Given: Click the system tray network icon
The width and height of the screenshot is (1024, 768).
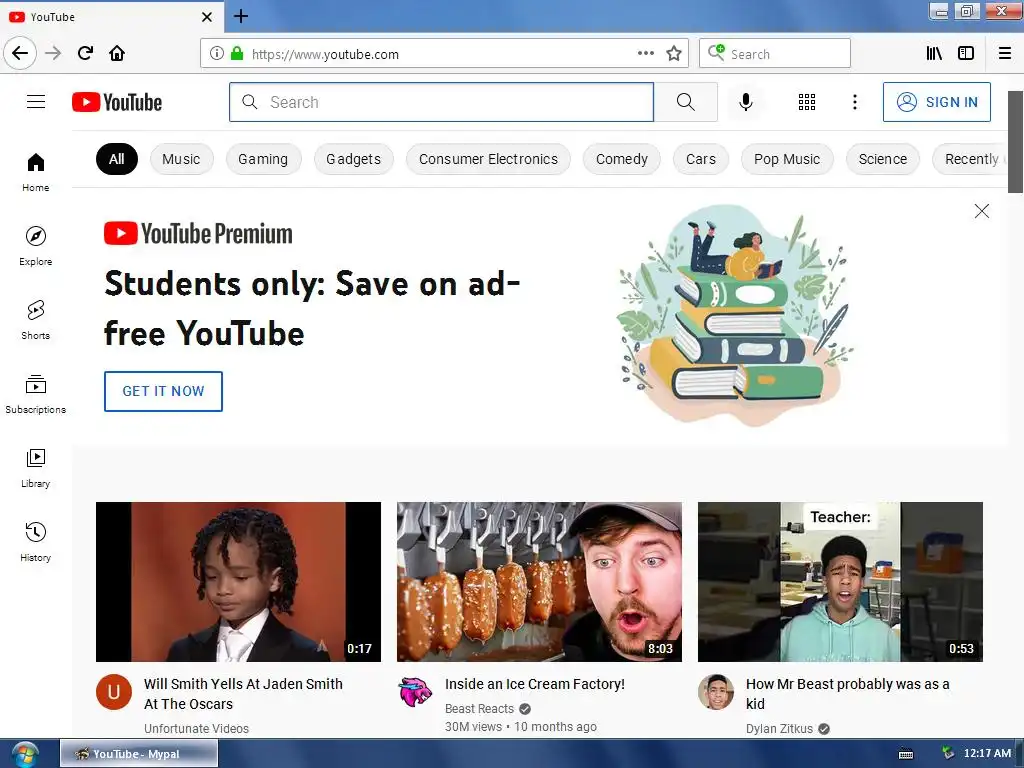Looking at the screenshot, I should (948, 753).
